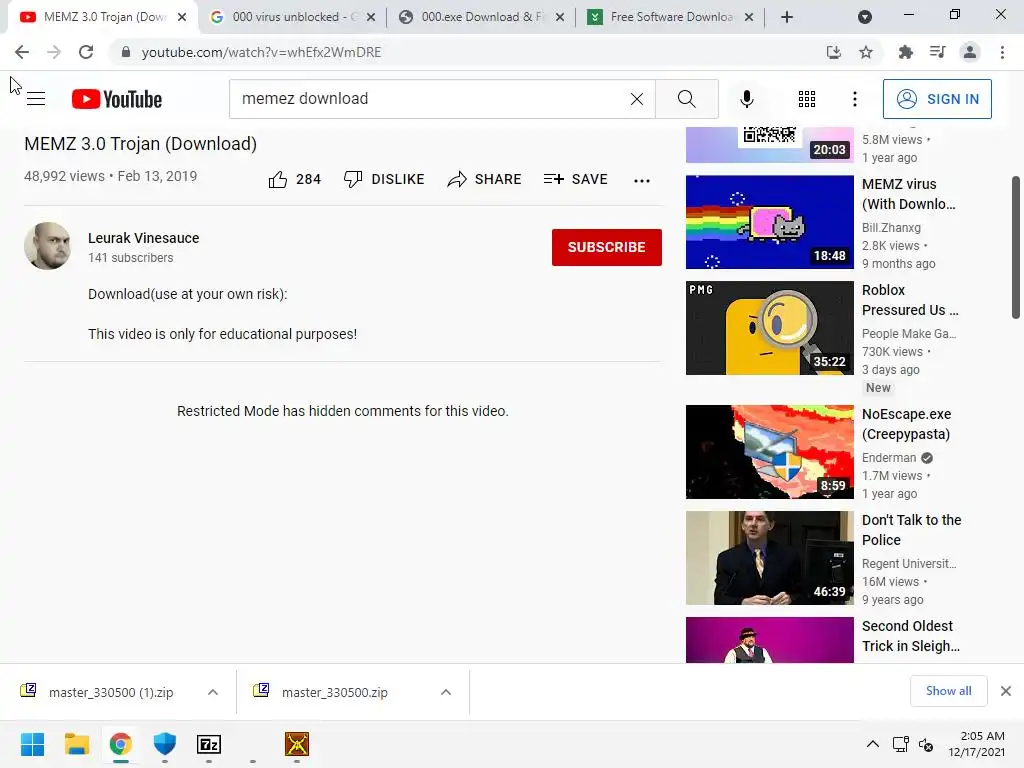
Task: Expand options for master_330500.zip download
Action: click(446, 692)
